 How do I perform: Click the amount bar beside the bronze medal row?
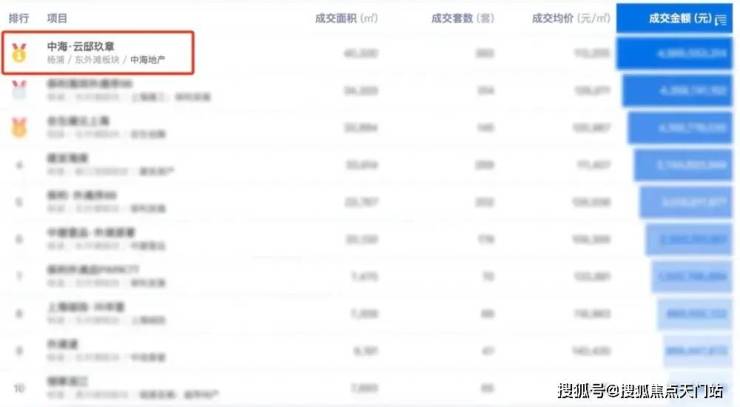[x=680, y=127]
